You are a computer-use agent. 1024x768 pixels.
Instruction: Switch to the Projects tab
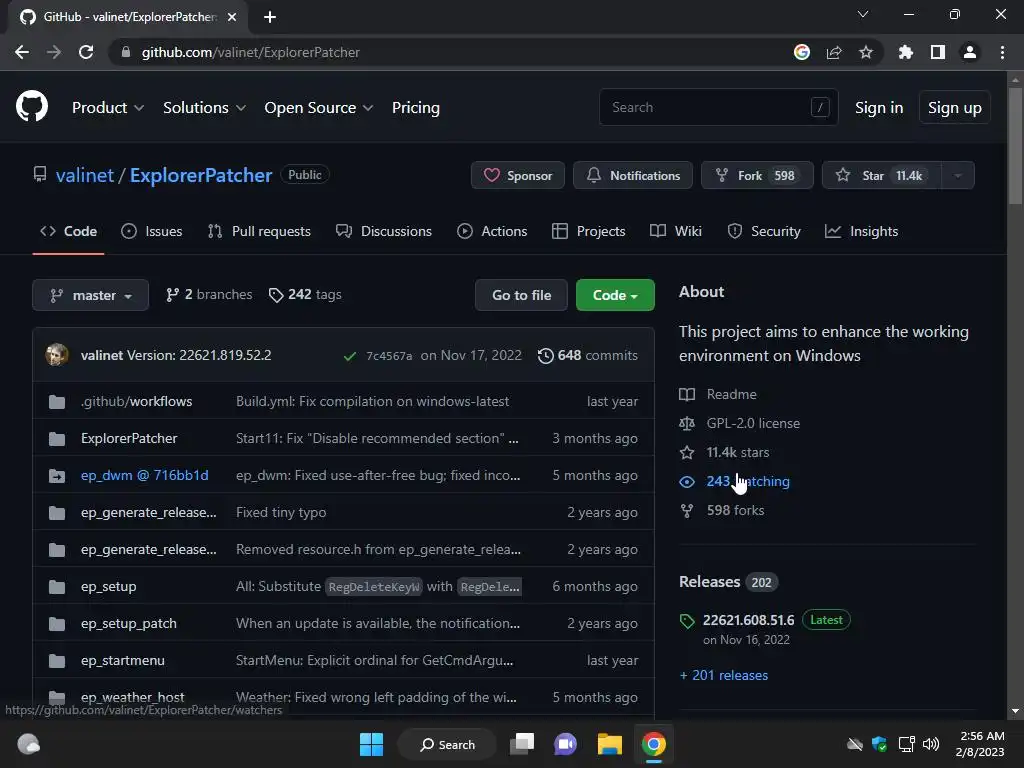(x=588, y=231)
